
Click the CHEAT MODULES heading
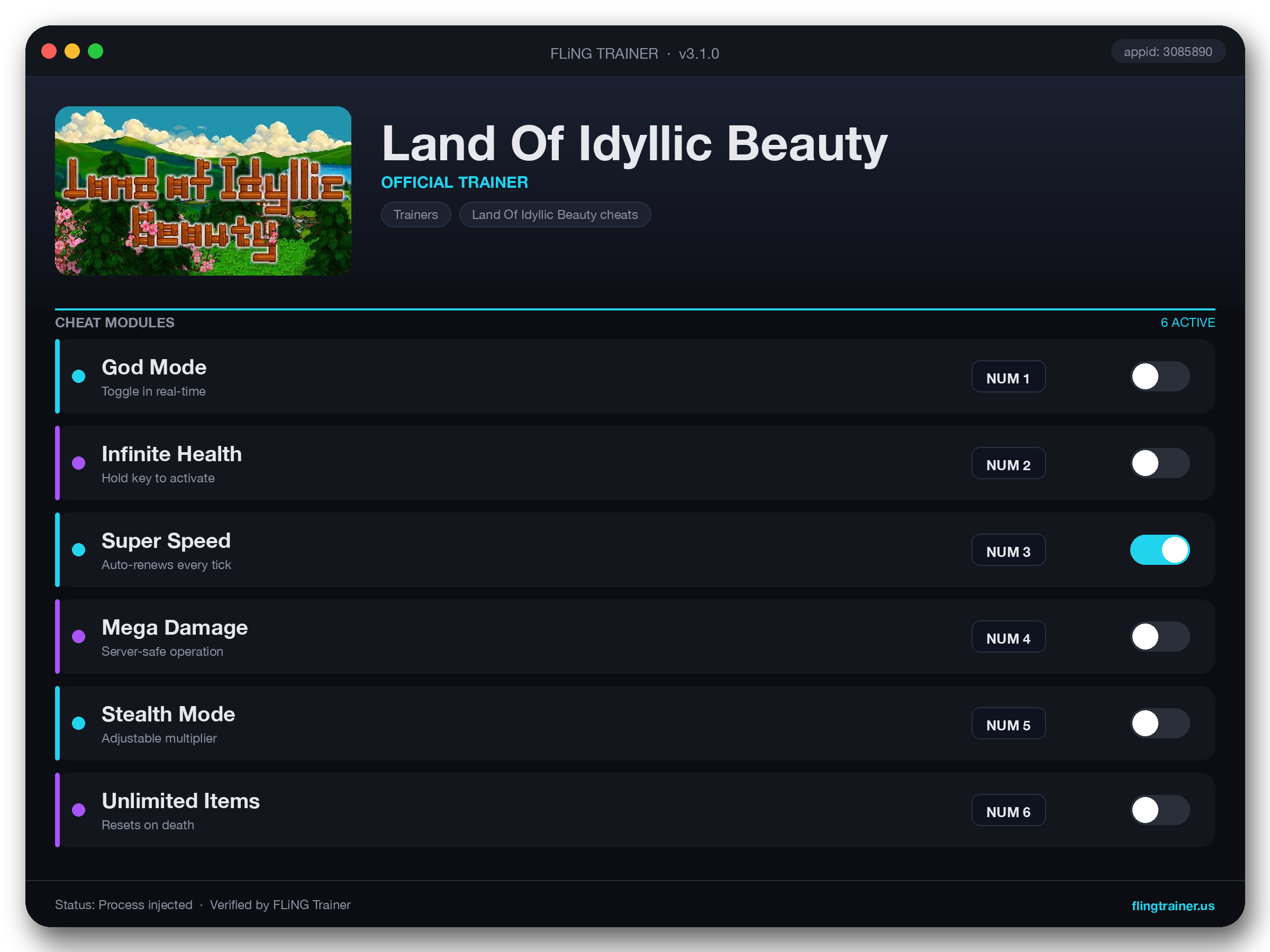[114, 323]
